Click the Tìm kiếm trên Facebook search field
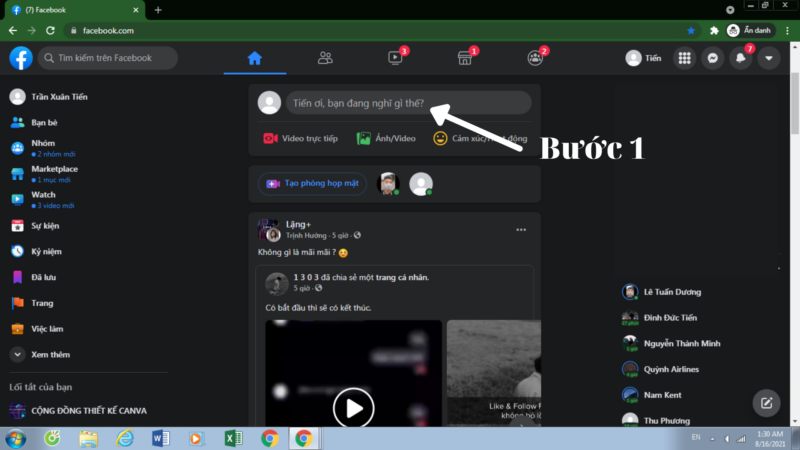 point(108,58)
